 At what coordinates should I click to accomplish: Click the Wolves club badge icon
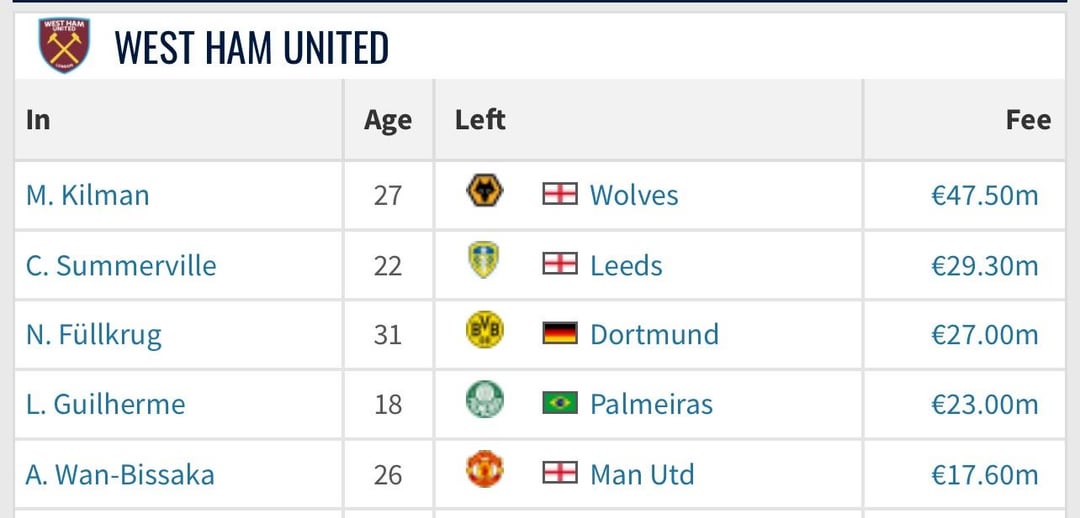click(485, 191)
